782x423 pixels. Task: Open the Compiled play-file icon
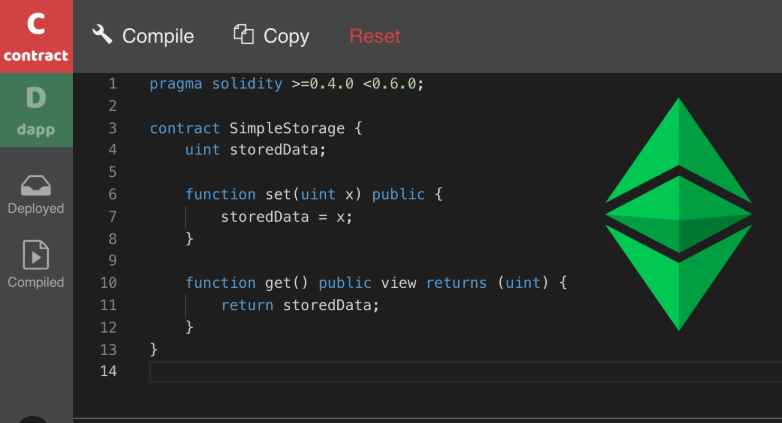36,255
